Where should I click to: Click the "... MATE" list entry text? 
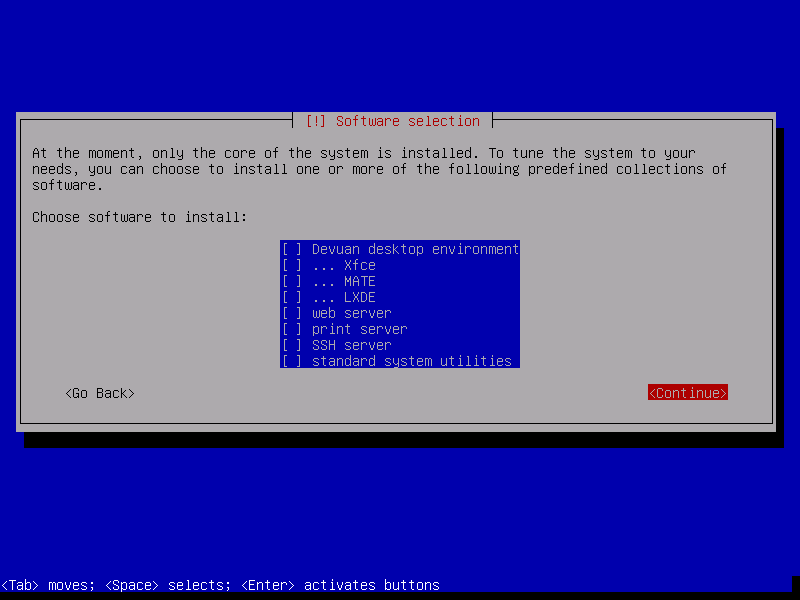pos(343,281)
